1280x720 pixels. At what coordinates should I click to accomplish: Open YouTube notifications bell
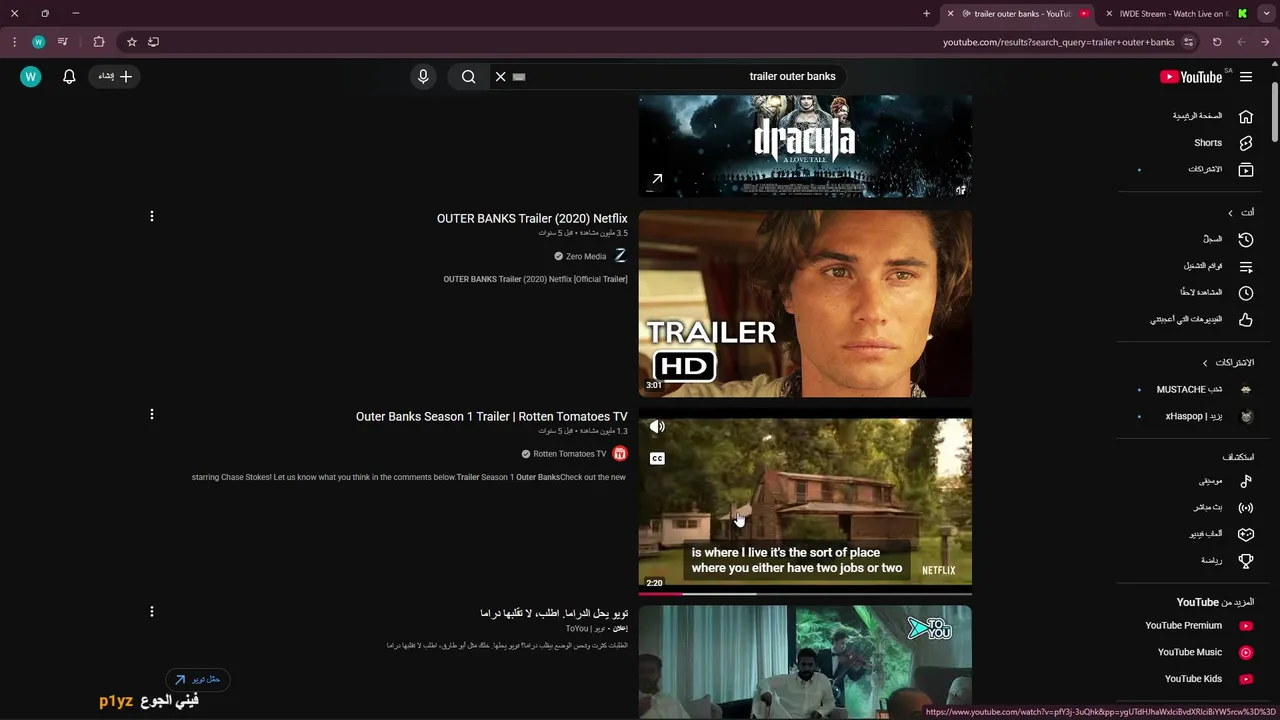[69, 77]
